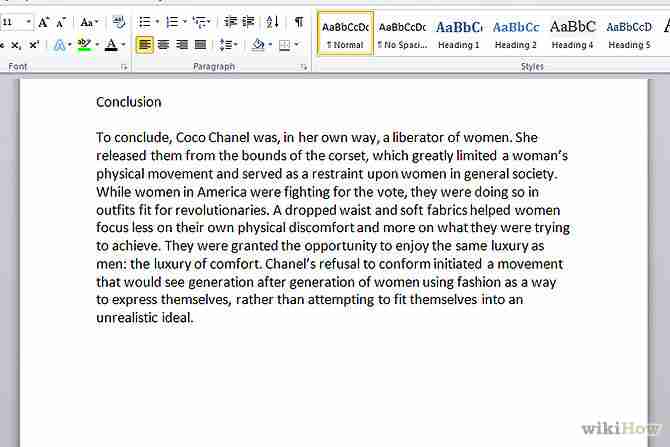Click the Clear Formatting icon
The width and height of the screenshot is (670, 447).
(119, 21)
